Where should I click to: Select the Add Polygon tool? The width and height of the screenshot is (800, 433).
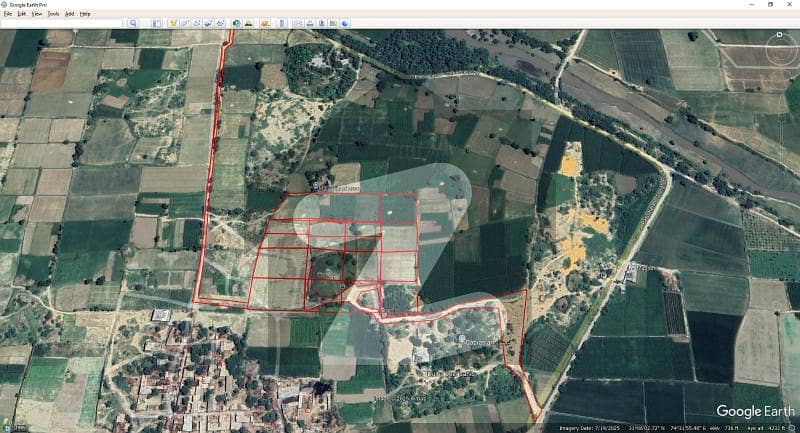(x=185, y=23)
